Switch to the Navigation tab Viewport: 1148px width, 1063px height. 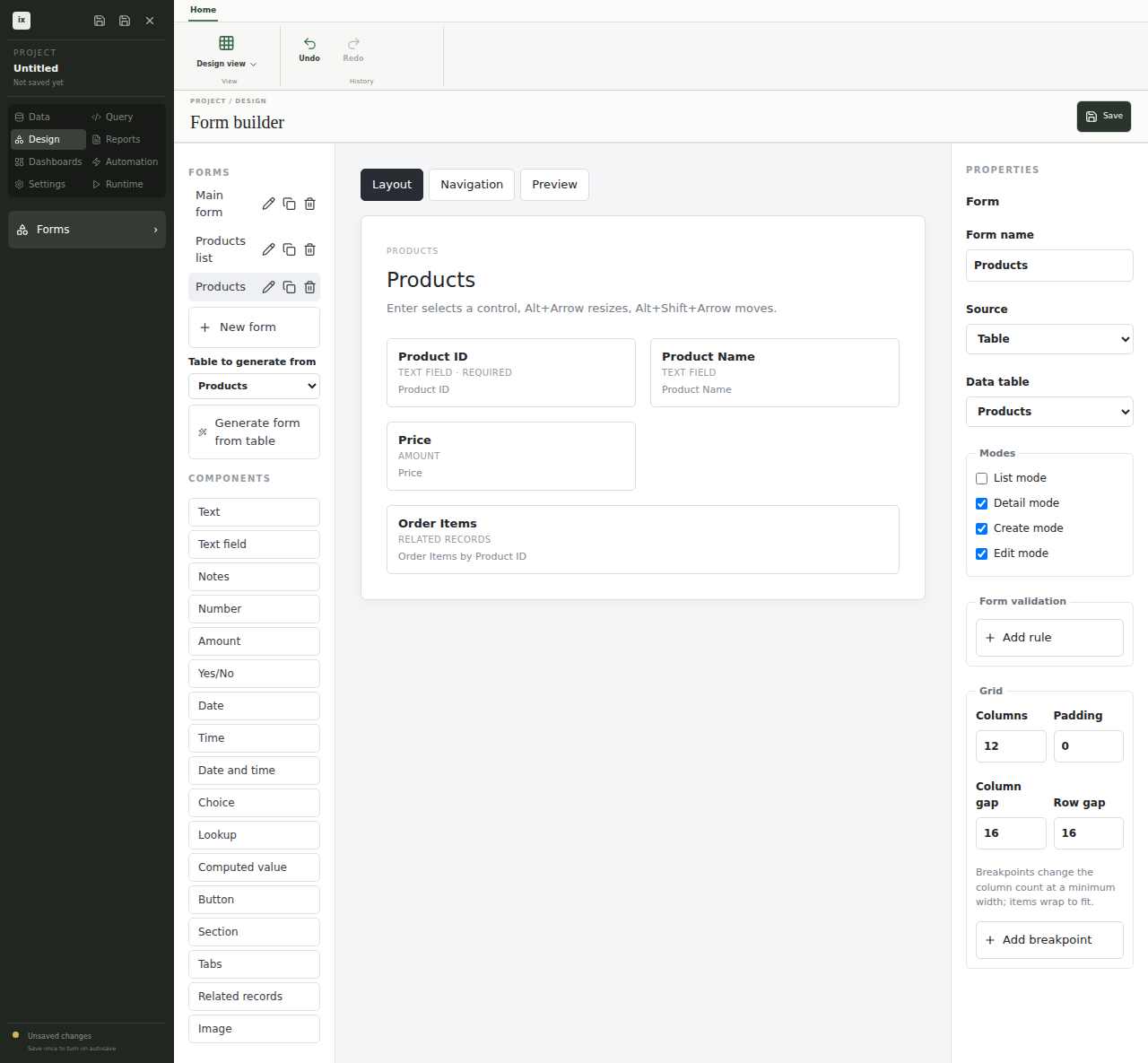472,185
